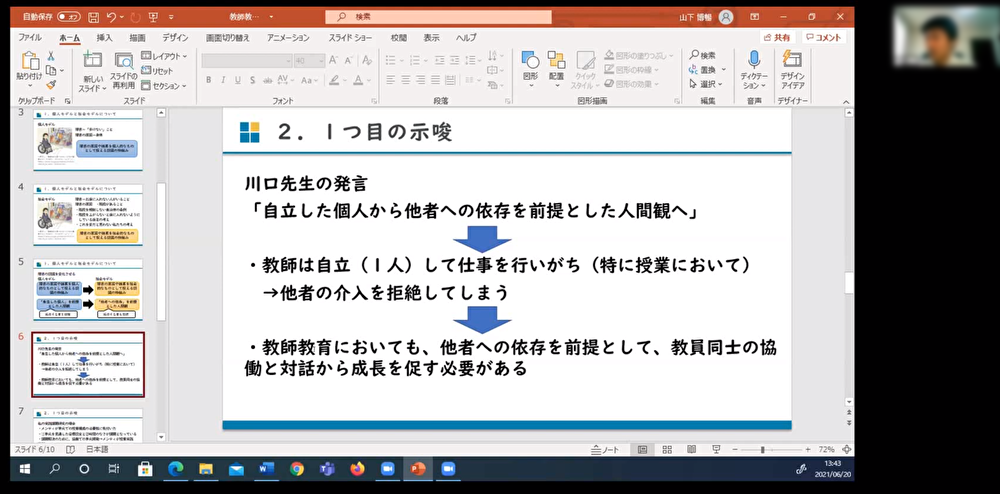Zoom out with minus button
The height and width of the screenshot is (494, 1000).
coord(737,449)
